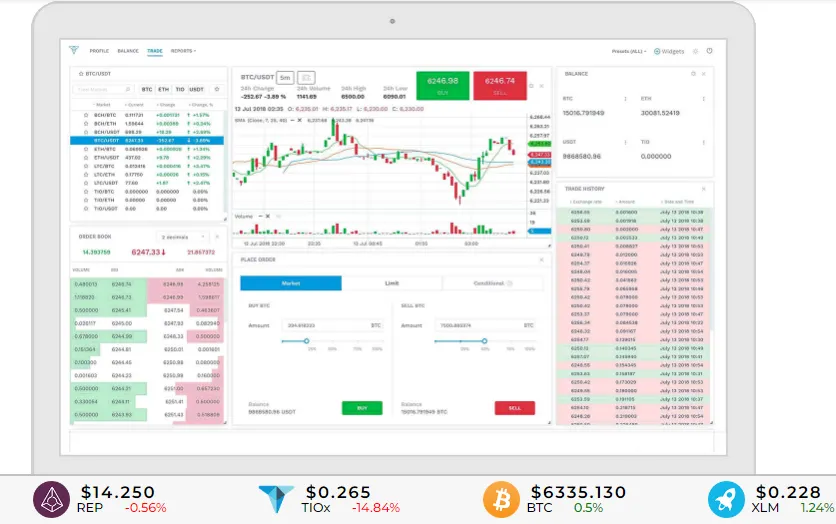Open chart widget settings icon
Viewport: 836px width, 524px height.
pos(531,86)
